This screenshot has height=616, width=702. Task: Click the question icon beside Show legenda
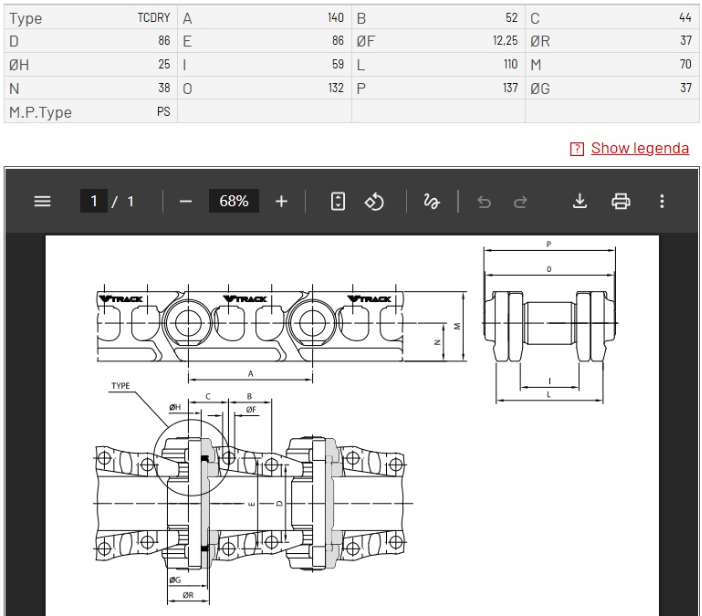click(x=576, y=149)
